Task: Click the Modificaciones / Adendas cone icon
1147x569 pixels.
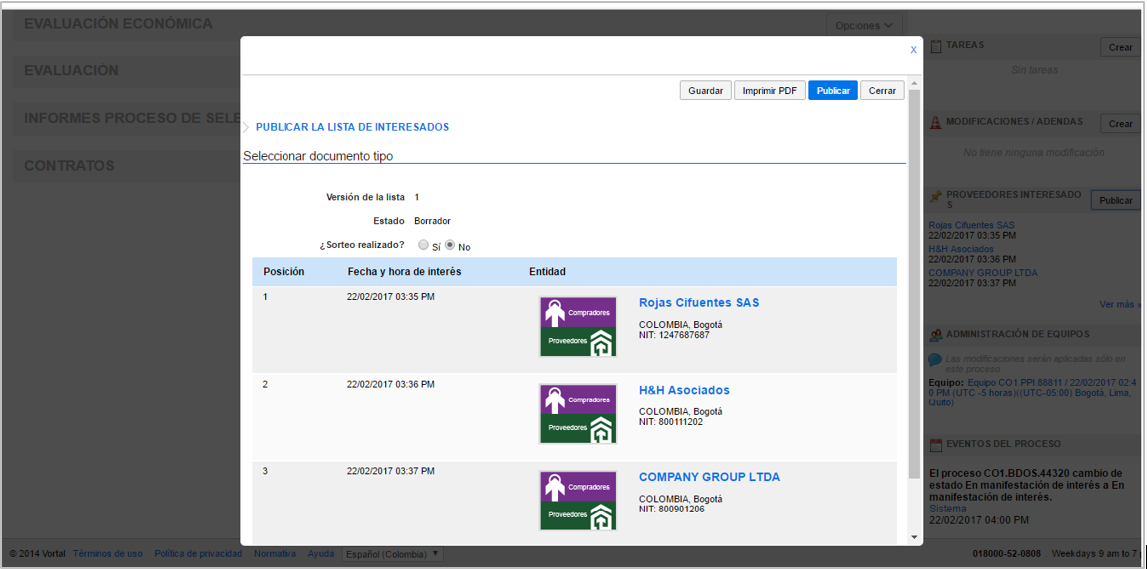Action: pos(936,122)
